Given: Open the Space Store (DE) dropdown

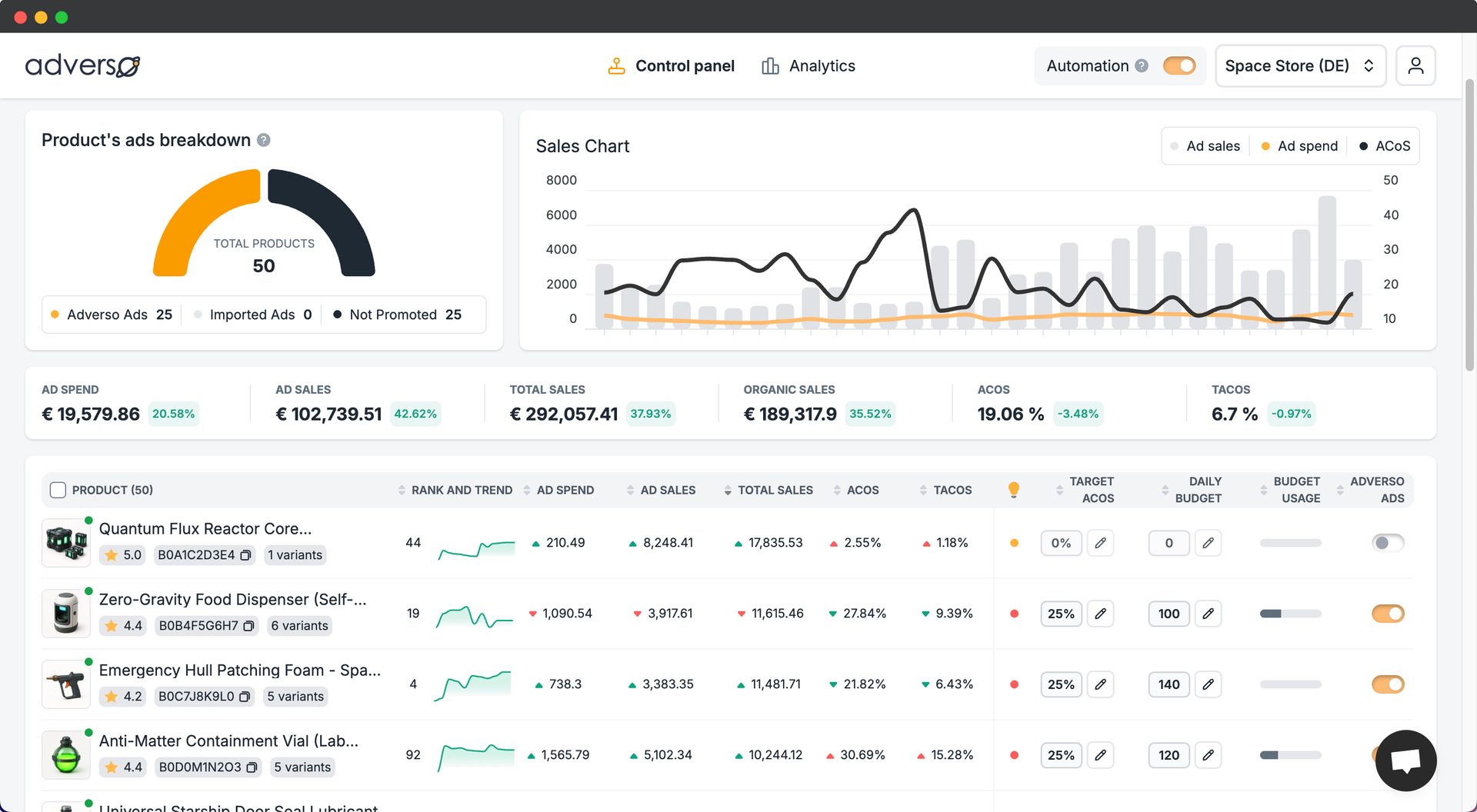Looking at the screenshot, I should [x=1300, y=66].
